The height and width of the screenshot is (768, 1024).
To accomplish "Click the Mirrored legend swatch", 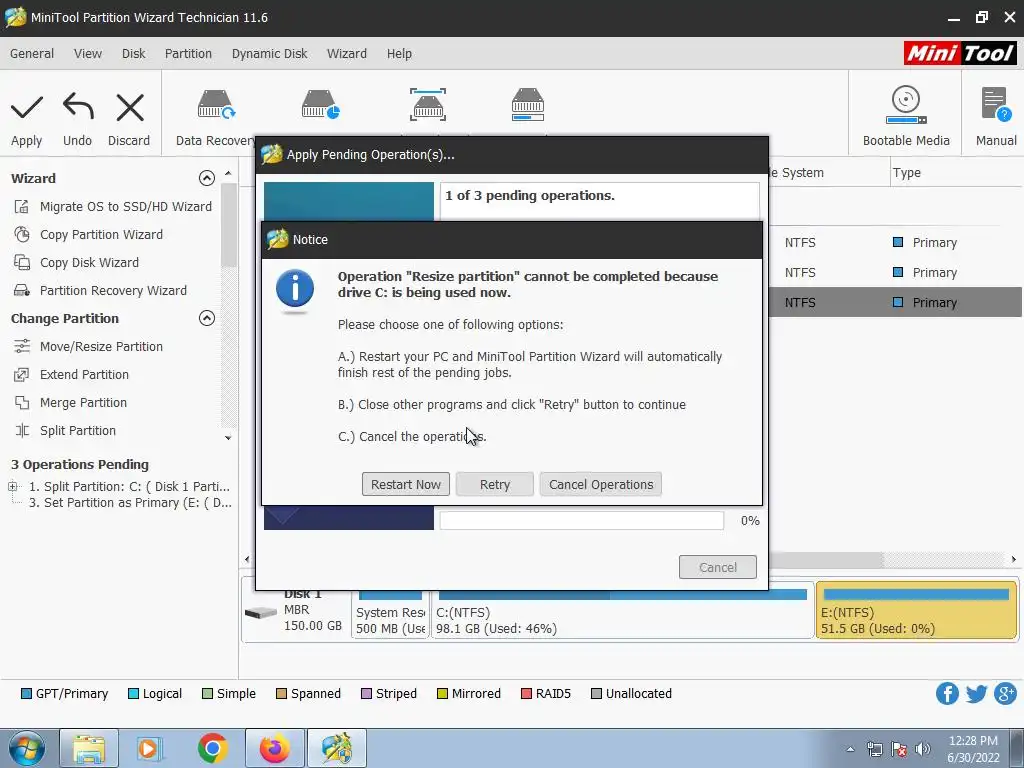I will click(x=442, y=694).
